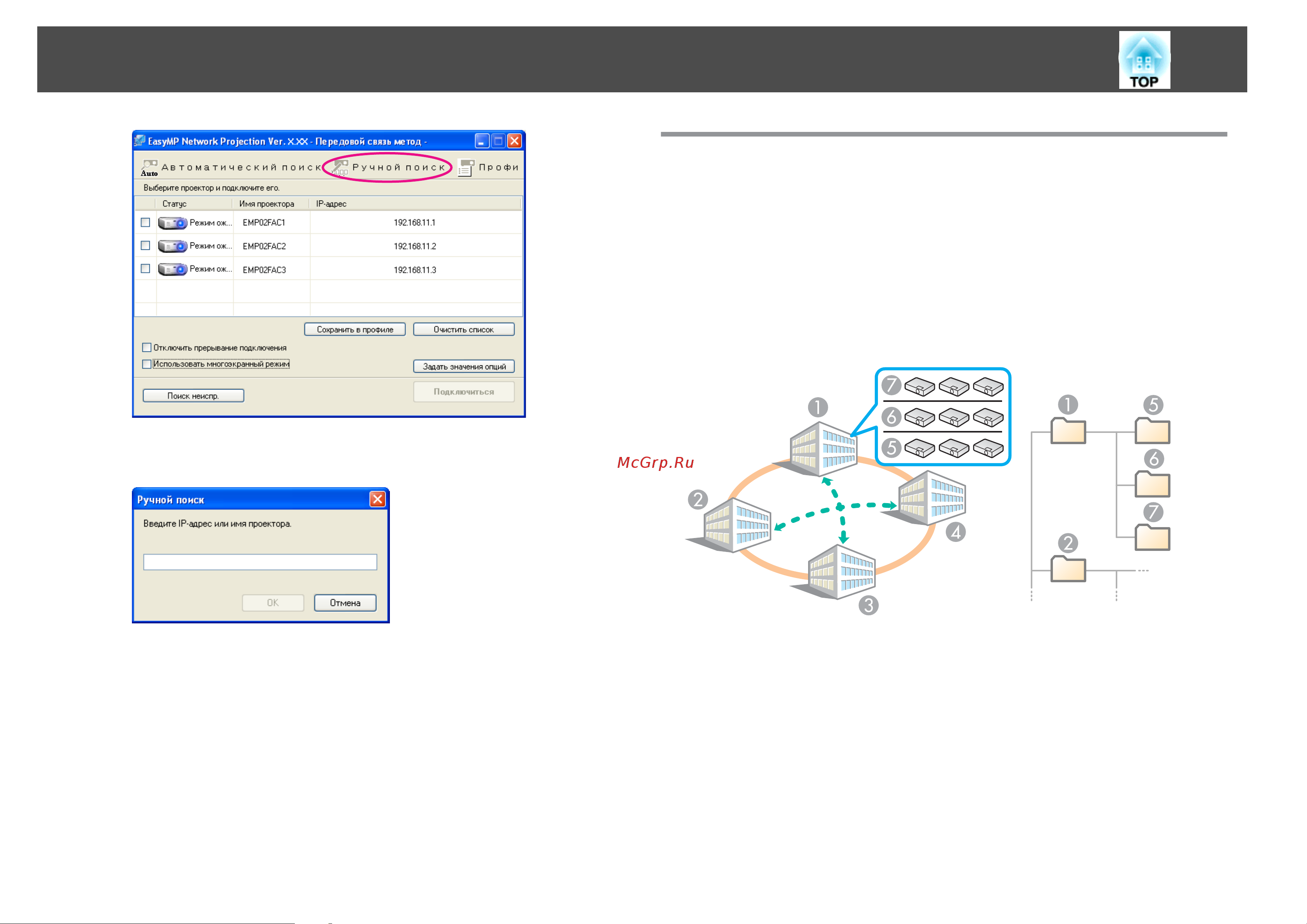Click IP address 192.168.11.2
1307x924 pixels.
(415, 246)
